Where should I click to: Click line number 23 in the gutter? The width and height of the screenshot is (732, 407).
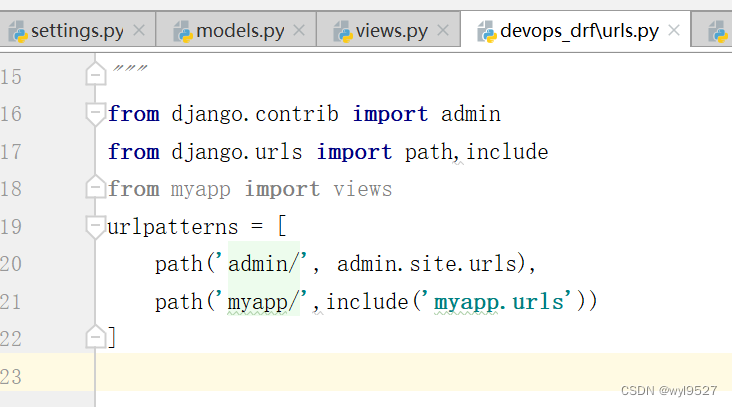point(11,377)
